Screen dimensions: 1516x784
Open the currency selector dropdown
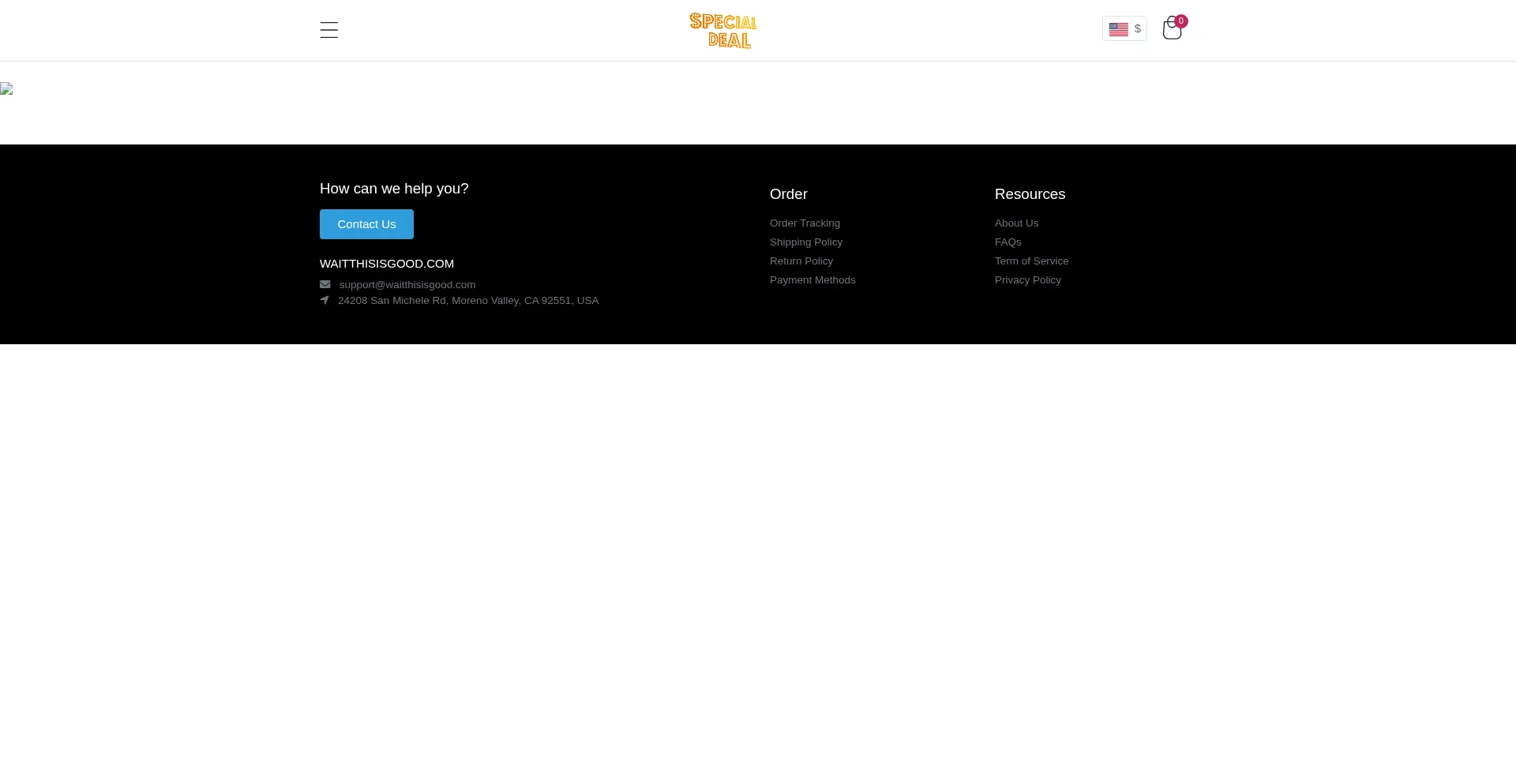coord(1124,28)
